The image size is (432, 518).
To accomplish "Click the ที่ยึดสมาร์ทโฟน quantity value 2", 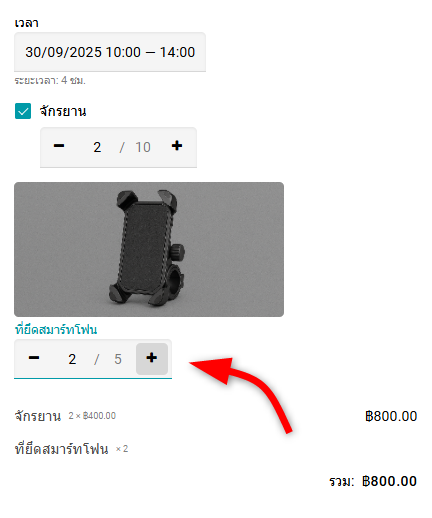I will (72, 359).
